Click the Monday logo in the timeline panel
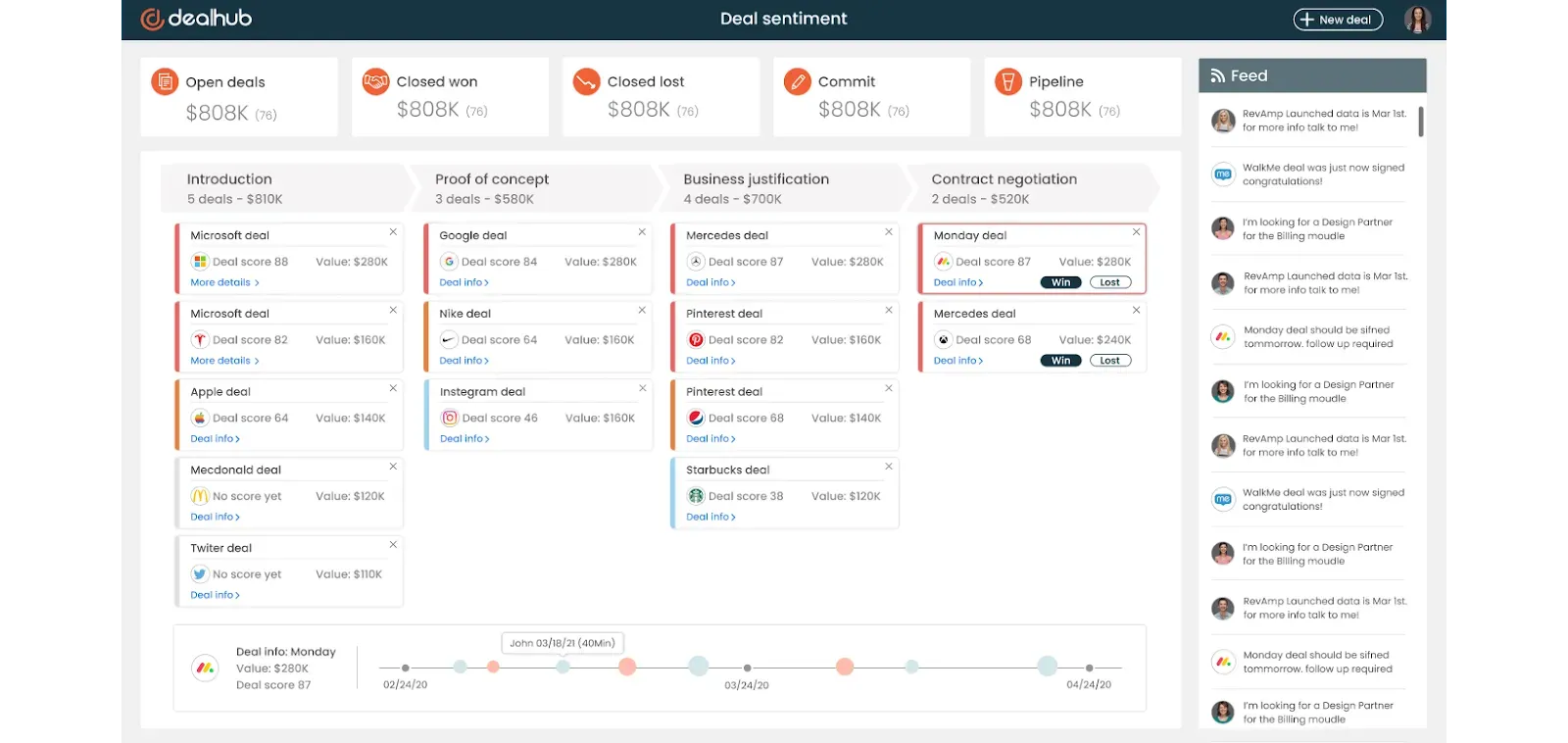 click(x=205, y=669)
